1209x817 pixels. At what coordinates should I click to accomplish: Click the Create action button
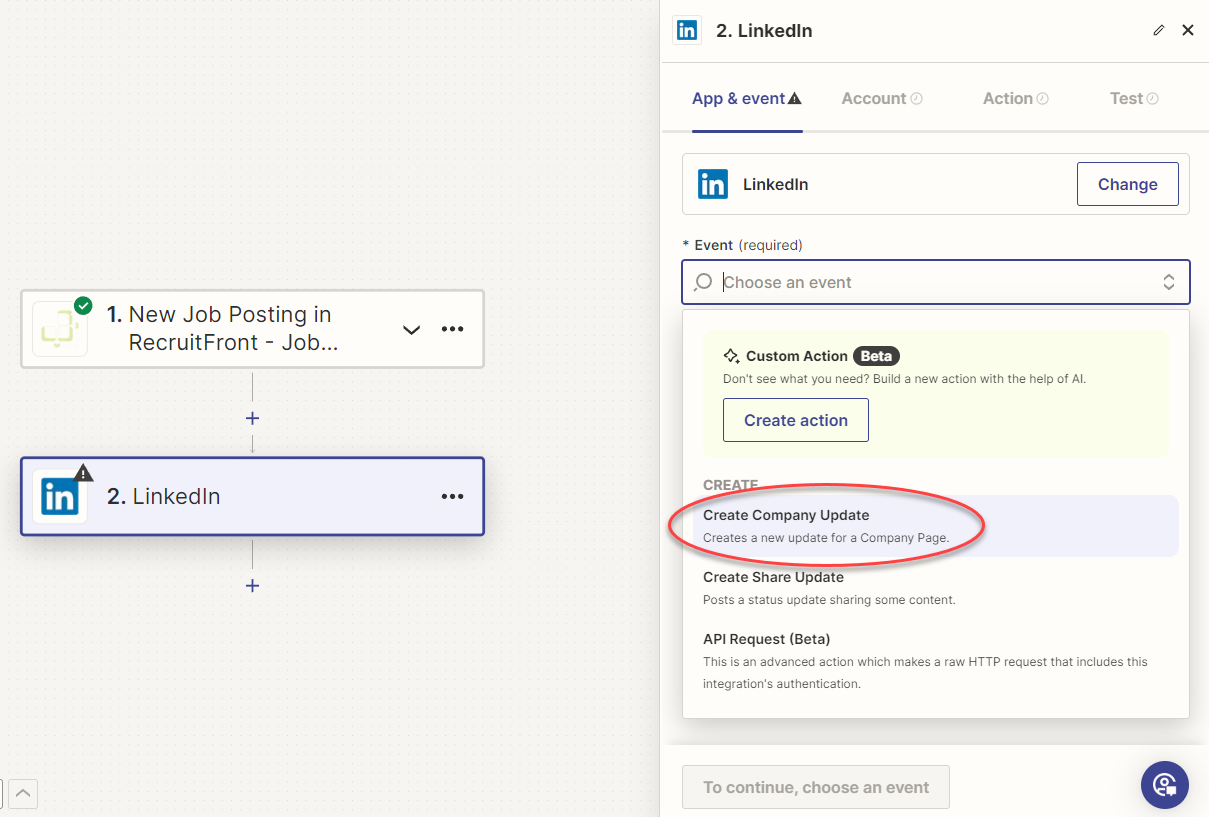796,420
